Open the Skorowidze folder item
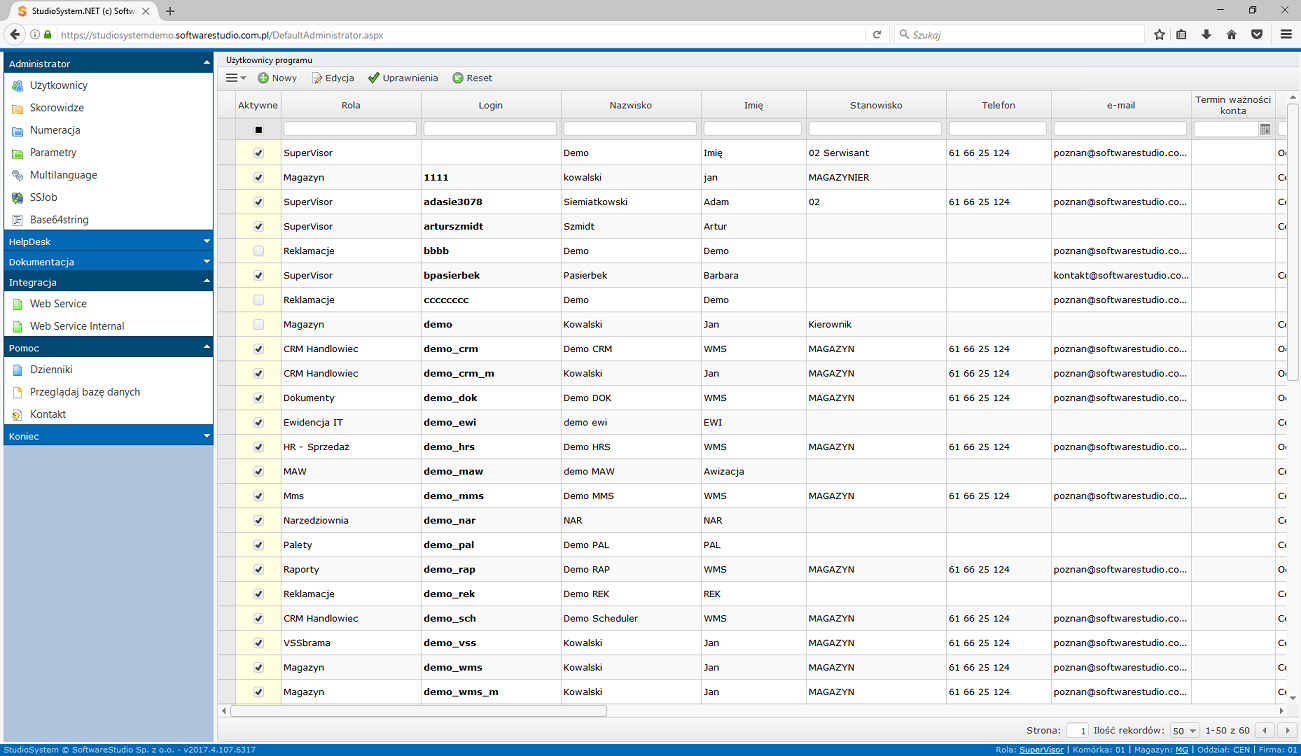The image size is (1301, 756). [56, 108]
